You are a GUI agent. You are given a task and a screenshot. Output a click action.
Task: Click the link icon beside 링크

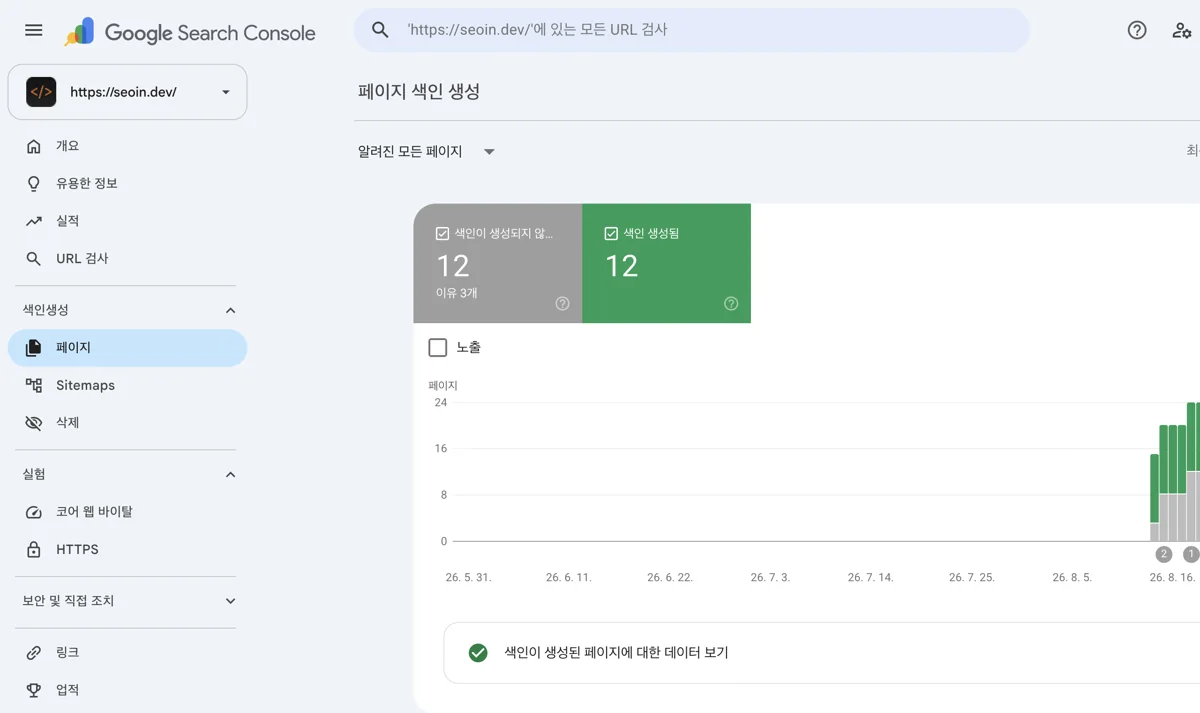pos(34,653)
